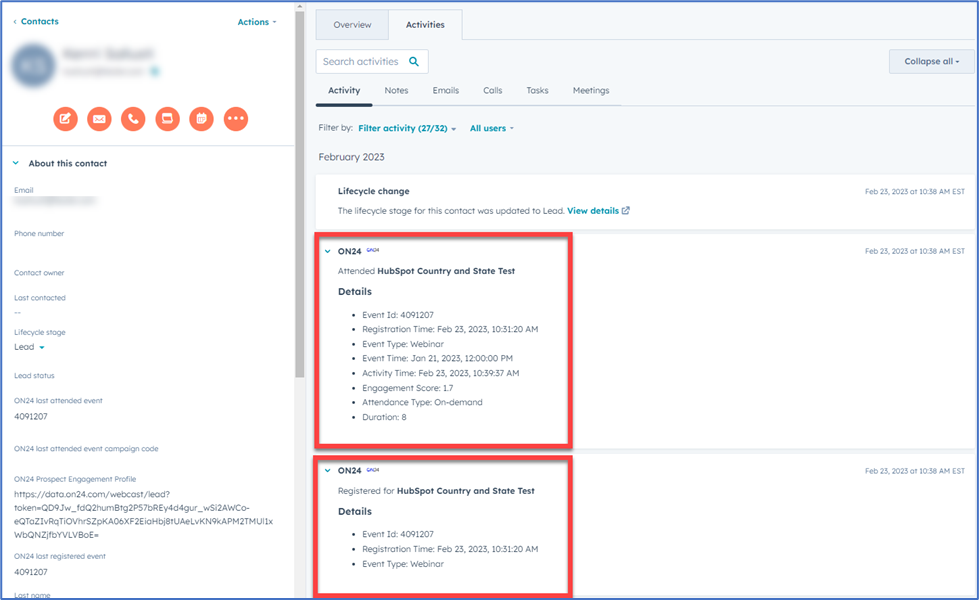
Task: Switch to the Overview tab
Action: [352, 24]
